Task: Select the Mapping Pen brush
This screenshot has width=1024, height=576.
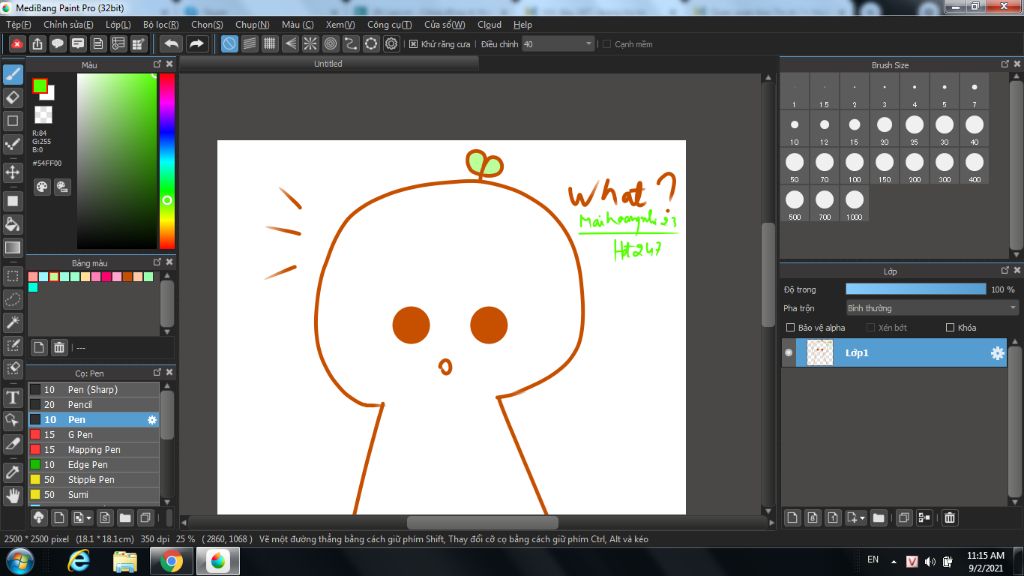Action: (94, 450)
